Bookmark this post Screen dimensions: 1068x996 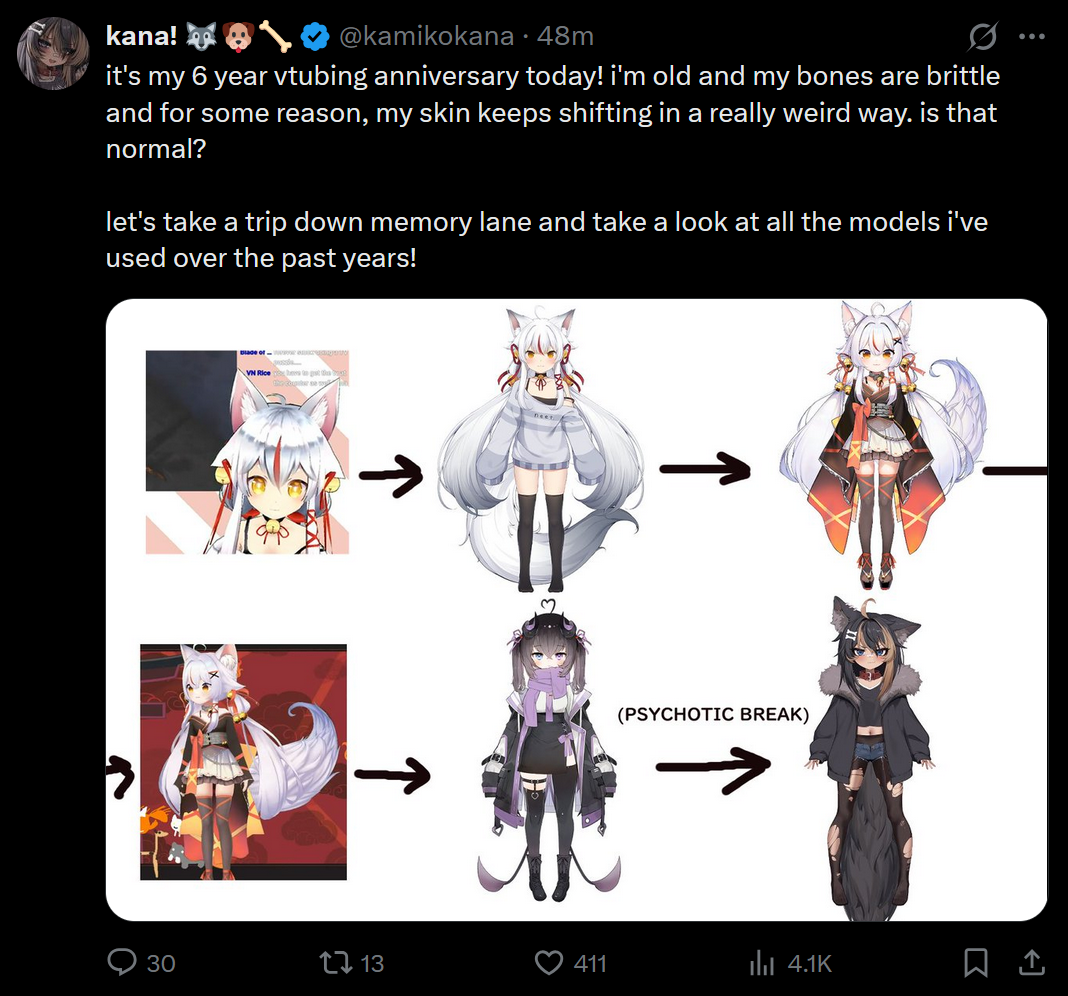(975, 963)
